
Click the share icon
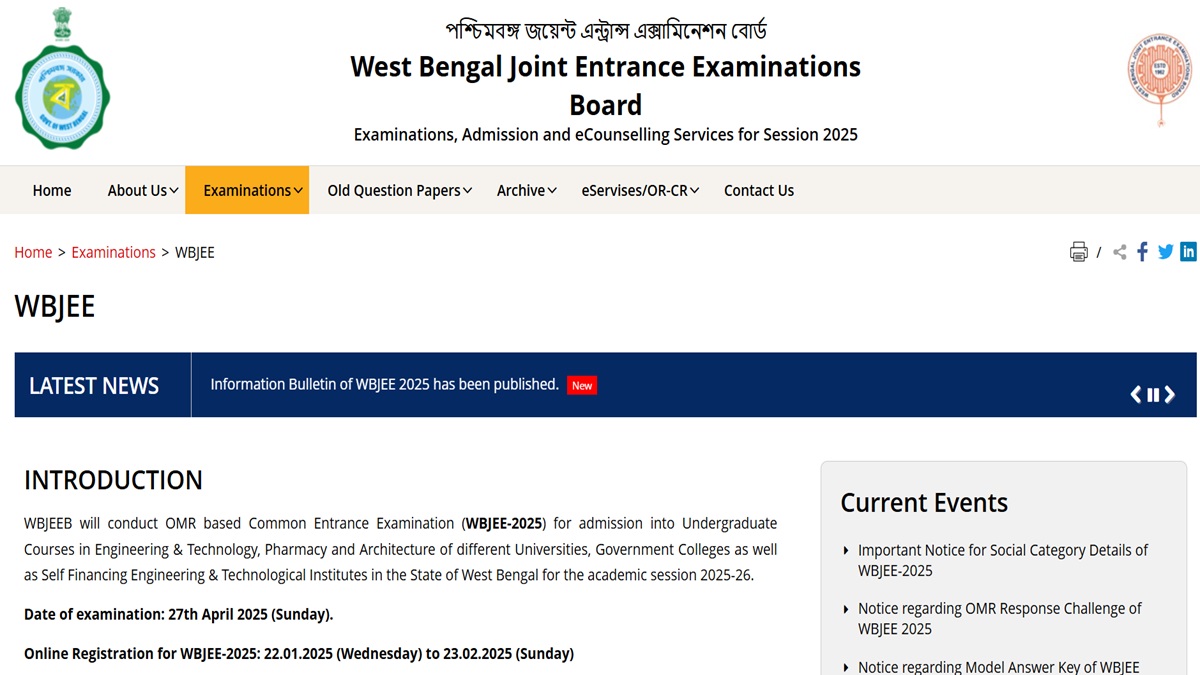pyautogui.click(x=1119, y=252)
